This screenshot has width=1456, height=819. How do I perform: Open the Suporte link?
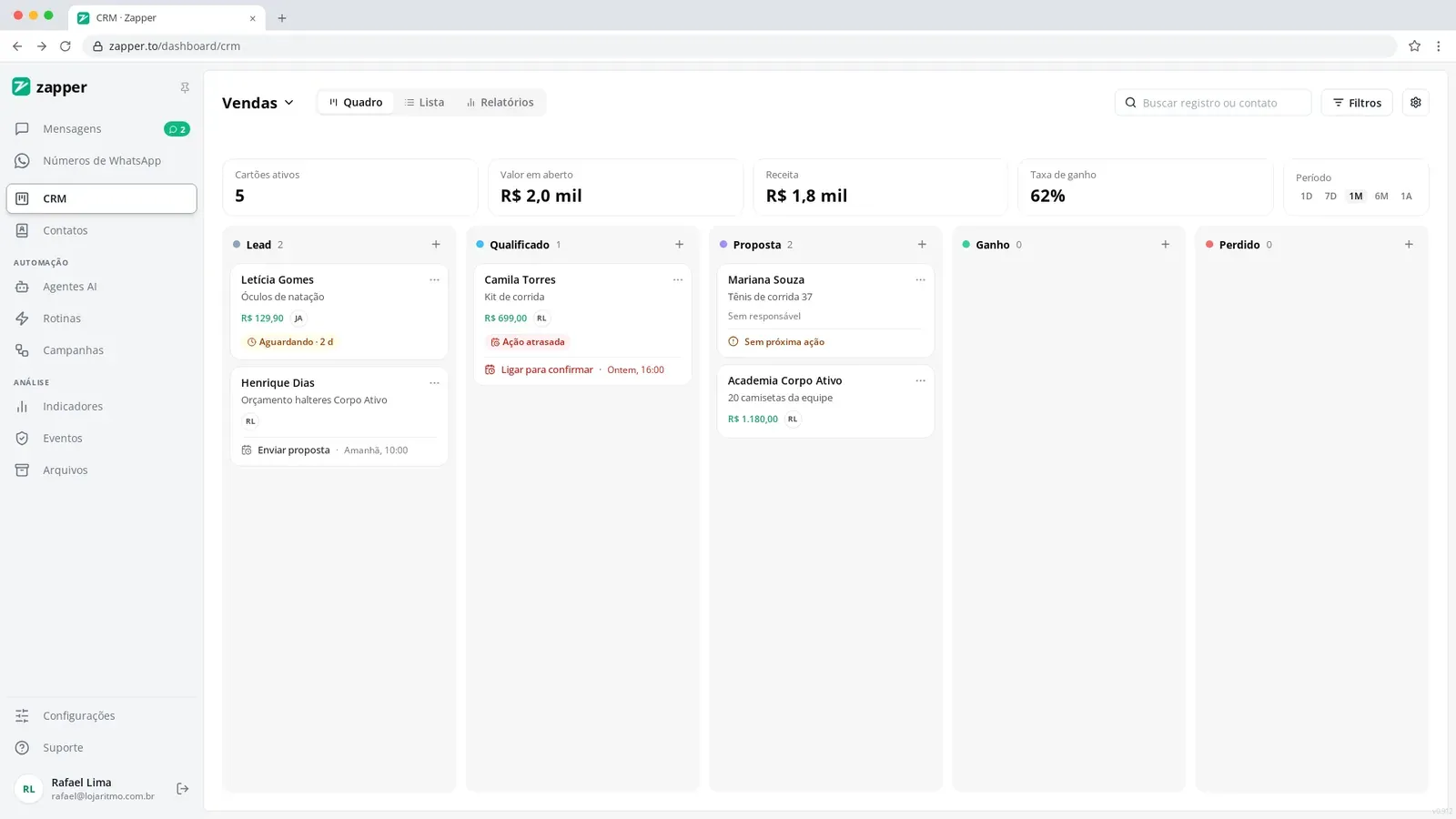tap(101, 748)
